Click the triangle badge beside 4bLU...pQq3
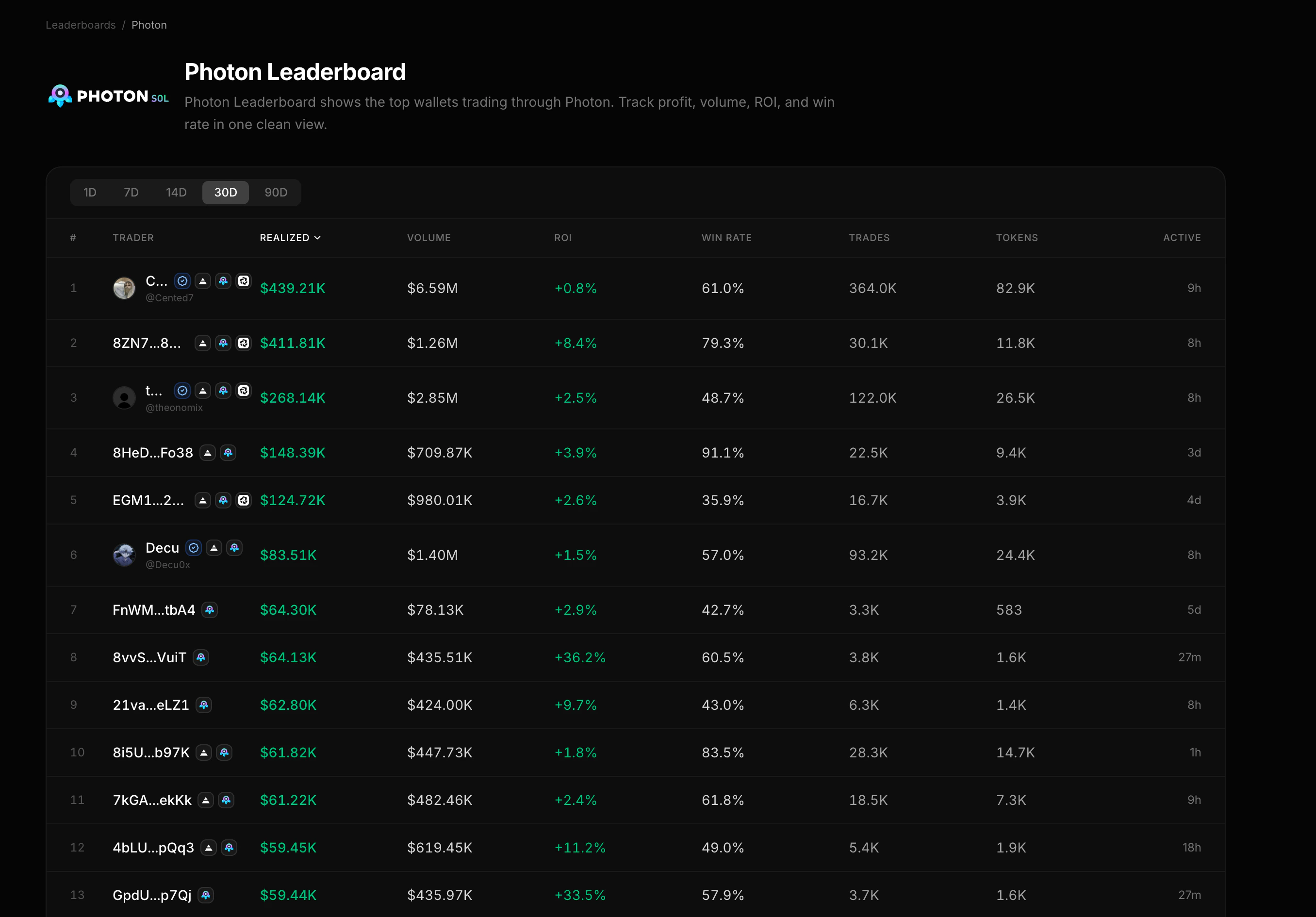1316x917 pixels. (209, 848)
